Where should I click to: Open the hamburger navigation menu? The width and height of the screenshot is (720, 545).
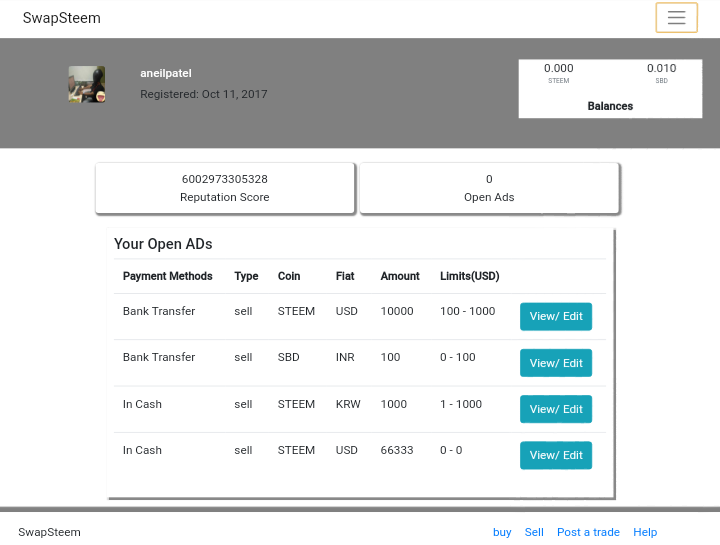point(676,18)
